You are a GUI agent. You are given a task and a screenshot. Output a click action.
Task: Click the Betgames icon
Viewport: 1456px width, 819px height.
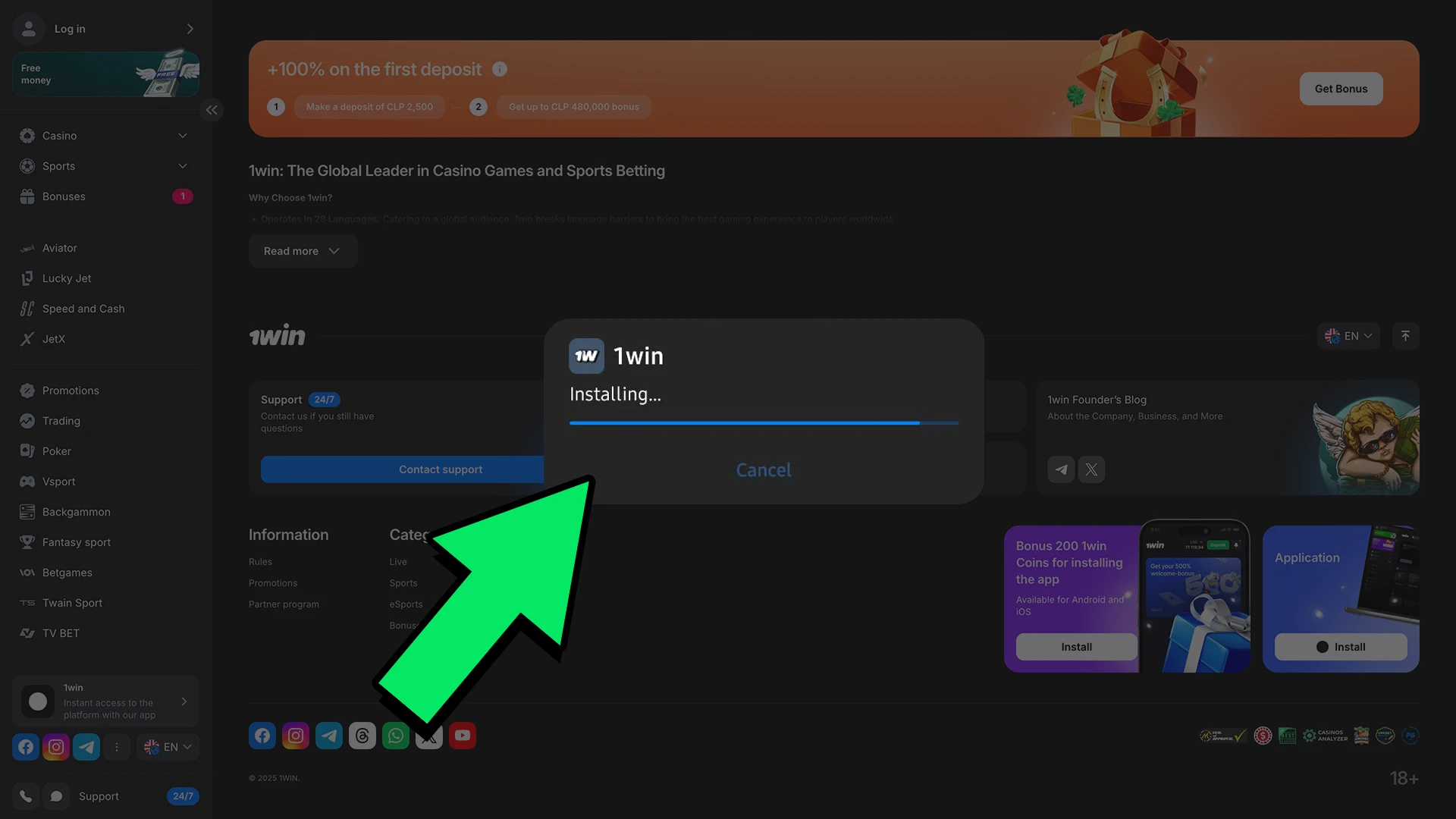point(27,573)
